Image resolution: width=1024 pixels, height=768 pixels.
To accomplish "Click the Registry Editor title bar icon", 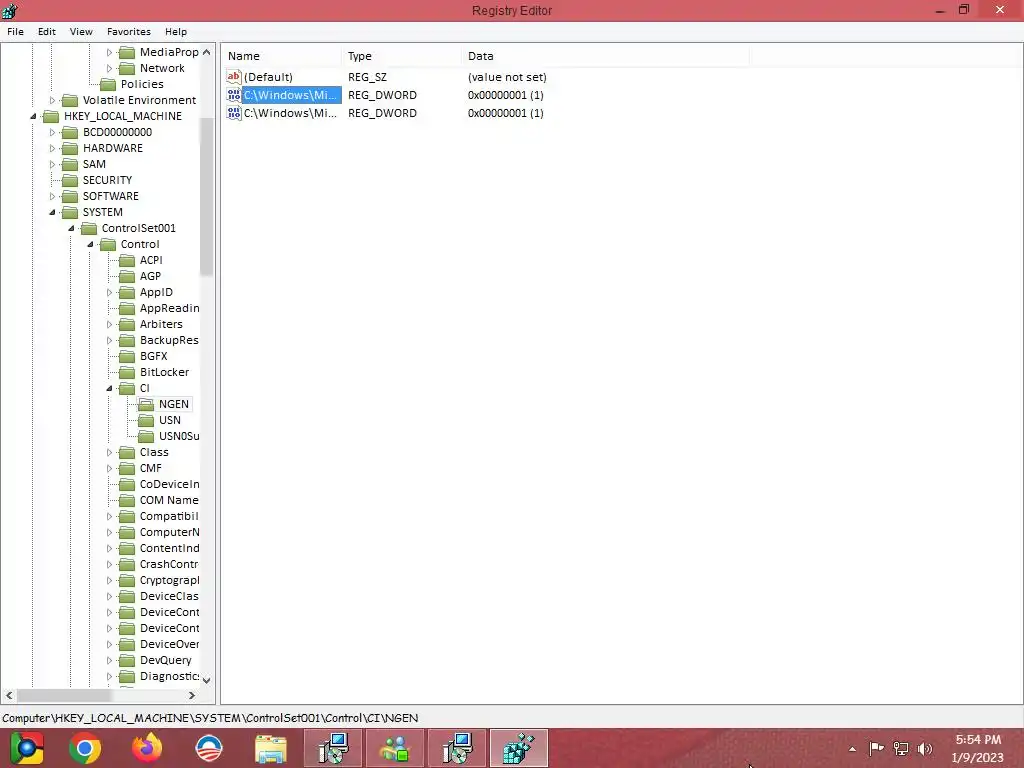I will pyautogui.click(x=10, y=10).
